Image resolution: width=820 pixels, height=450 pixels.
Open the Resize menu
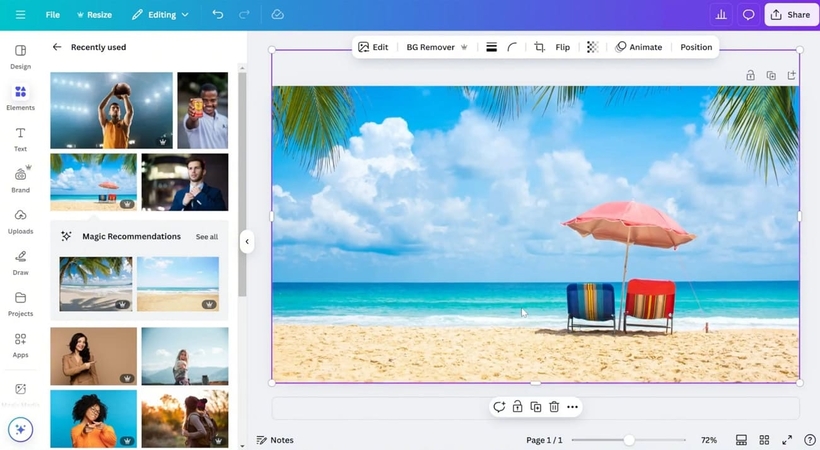[x=94, y=15]
